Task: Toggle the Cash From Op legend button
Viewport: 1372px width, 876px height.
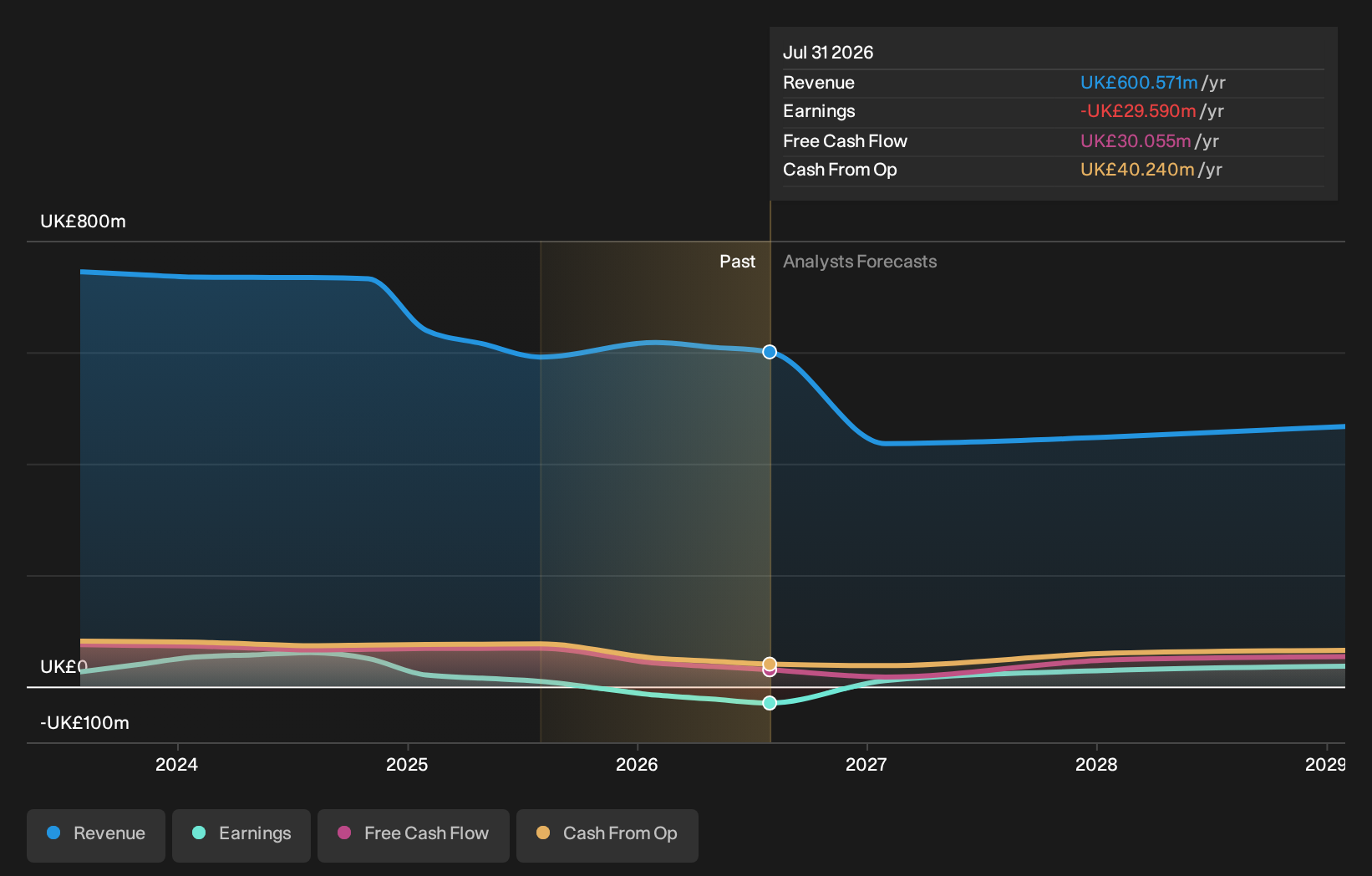Action: coord(607,835)
